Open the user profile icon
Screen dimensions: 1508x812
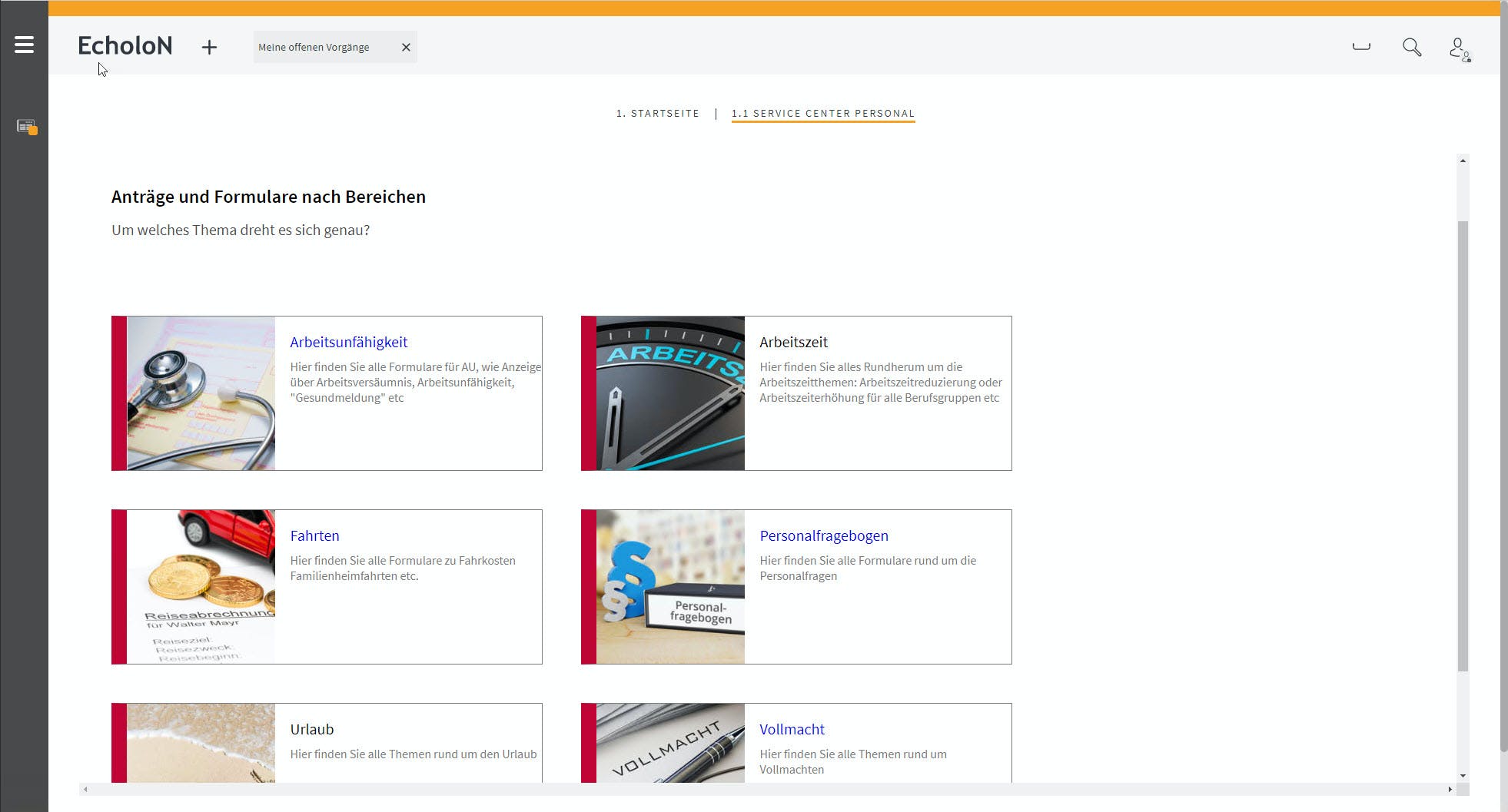click(1459, 49)
